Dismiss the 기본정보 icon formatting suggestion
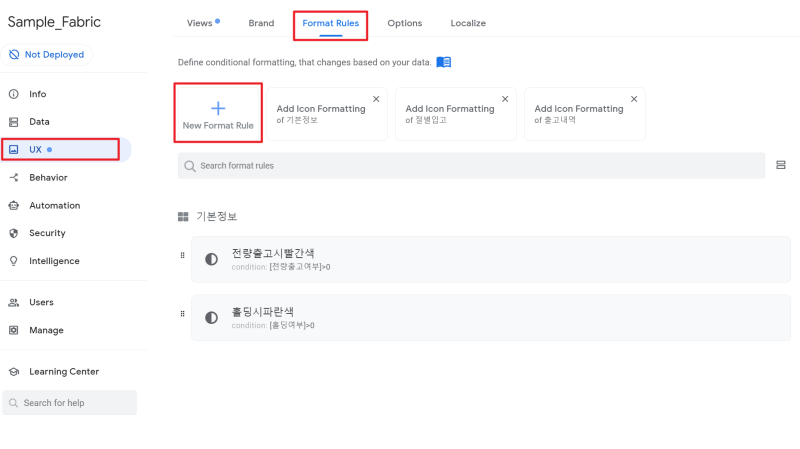This screenshot has width=800, height=449. (376, 99)
